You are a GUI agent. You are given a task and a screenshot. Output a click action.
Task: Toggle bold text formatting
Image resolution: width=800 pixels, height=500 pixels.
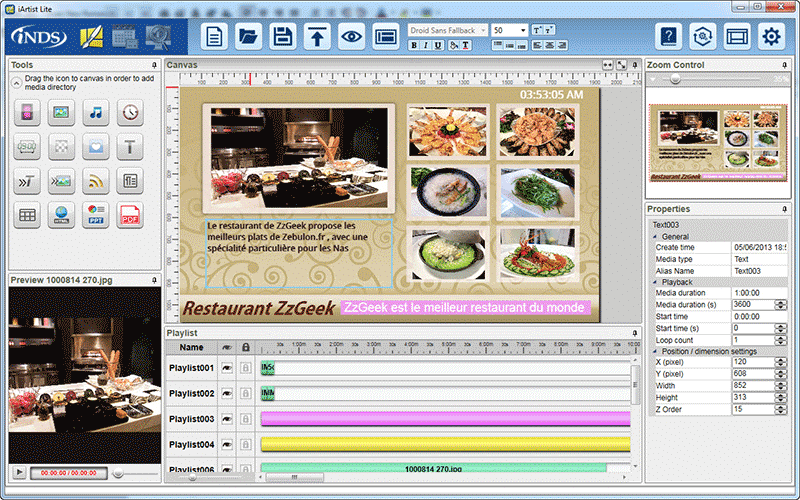coord(414,45)
